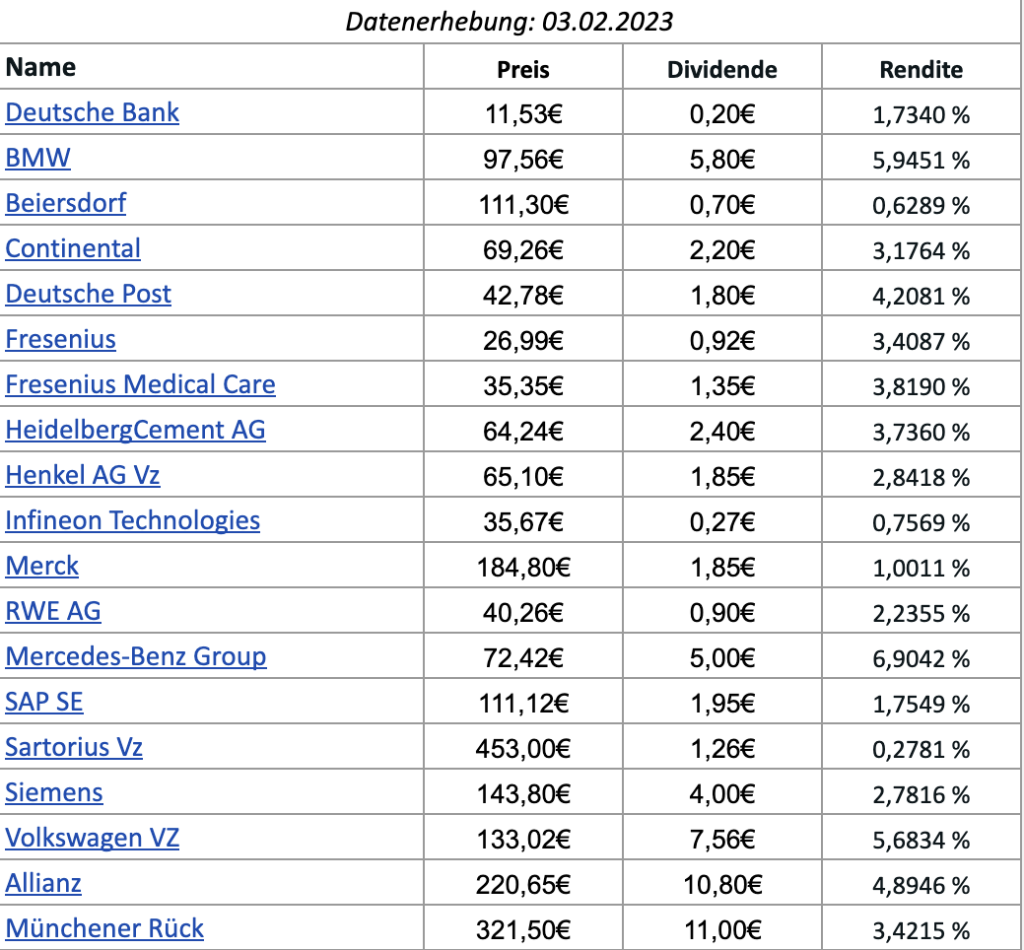Screen dimensions: 1024x950
Task: Select Continental dividend 2,20€
Action: (722, 251)
